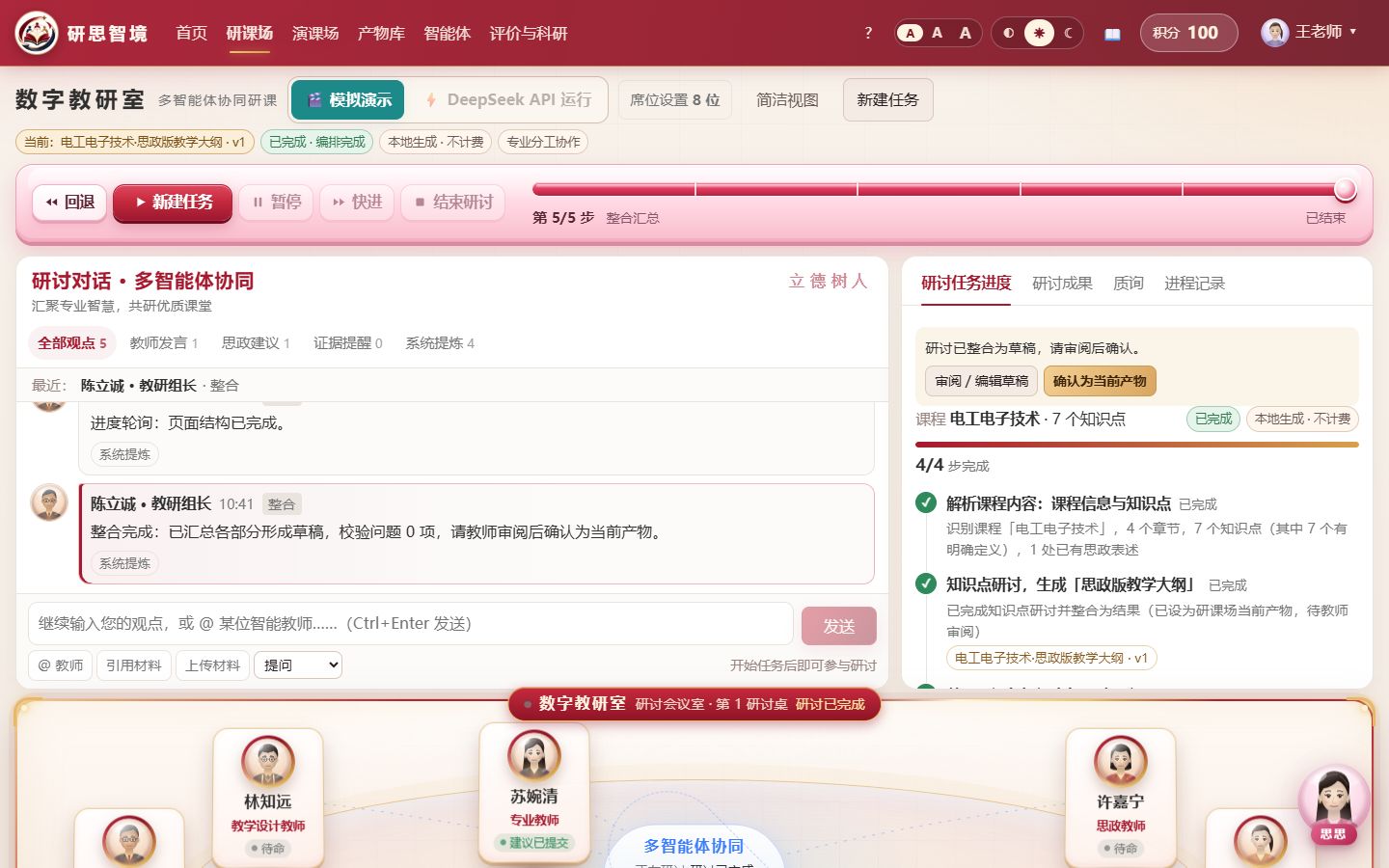1389x868 pixels.
Task: Focus the 继续输入您的观点 text field
Action: (411, 624)
